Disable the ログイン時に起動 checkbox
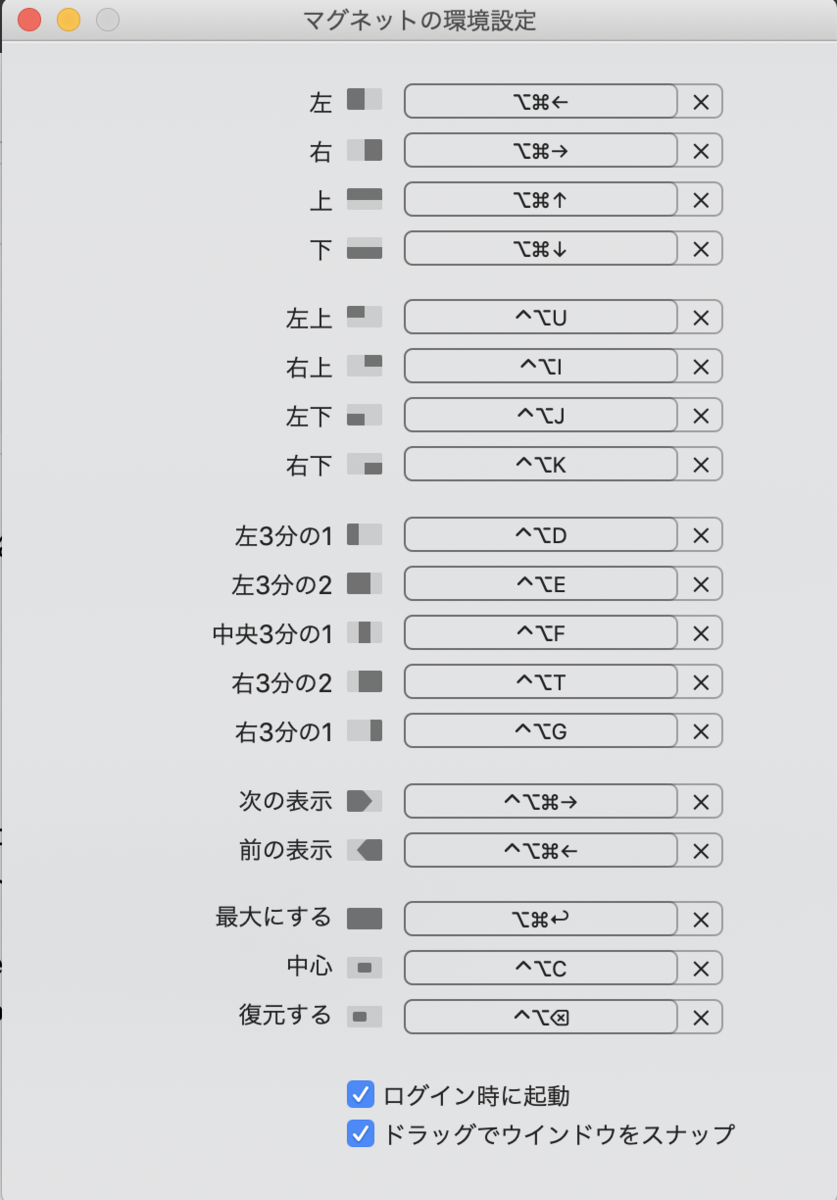The image size is (837, 1200). click(359, 1096)
